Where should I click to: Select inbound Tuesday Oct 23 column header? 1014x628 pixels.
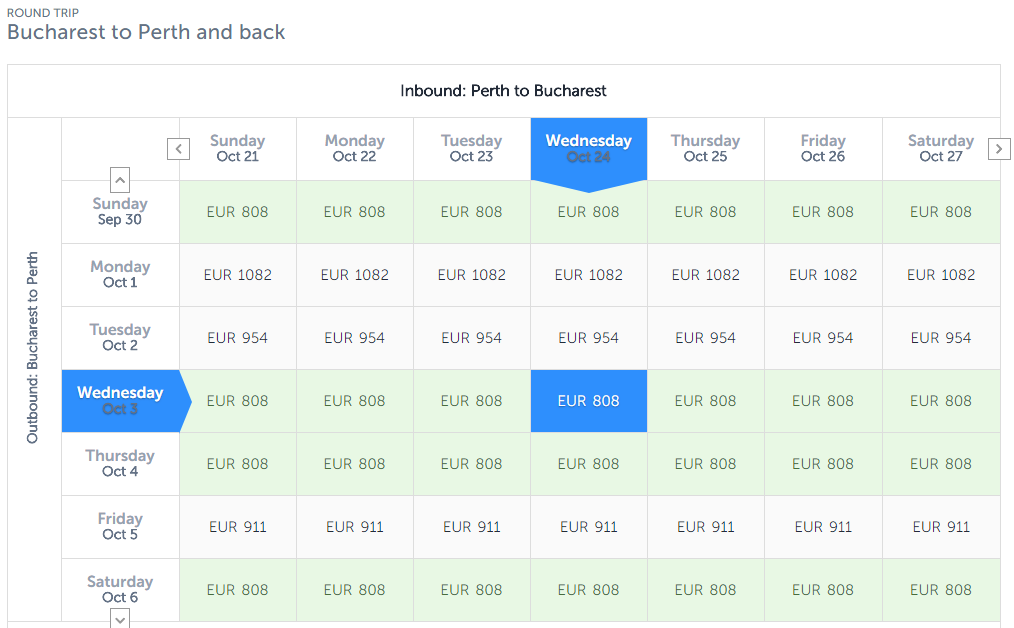(x=471, y=149)
